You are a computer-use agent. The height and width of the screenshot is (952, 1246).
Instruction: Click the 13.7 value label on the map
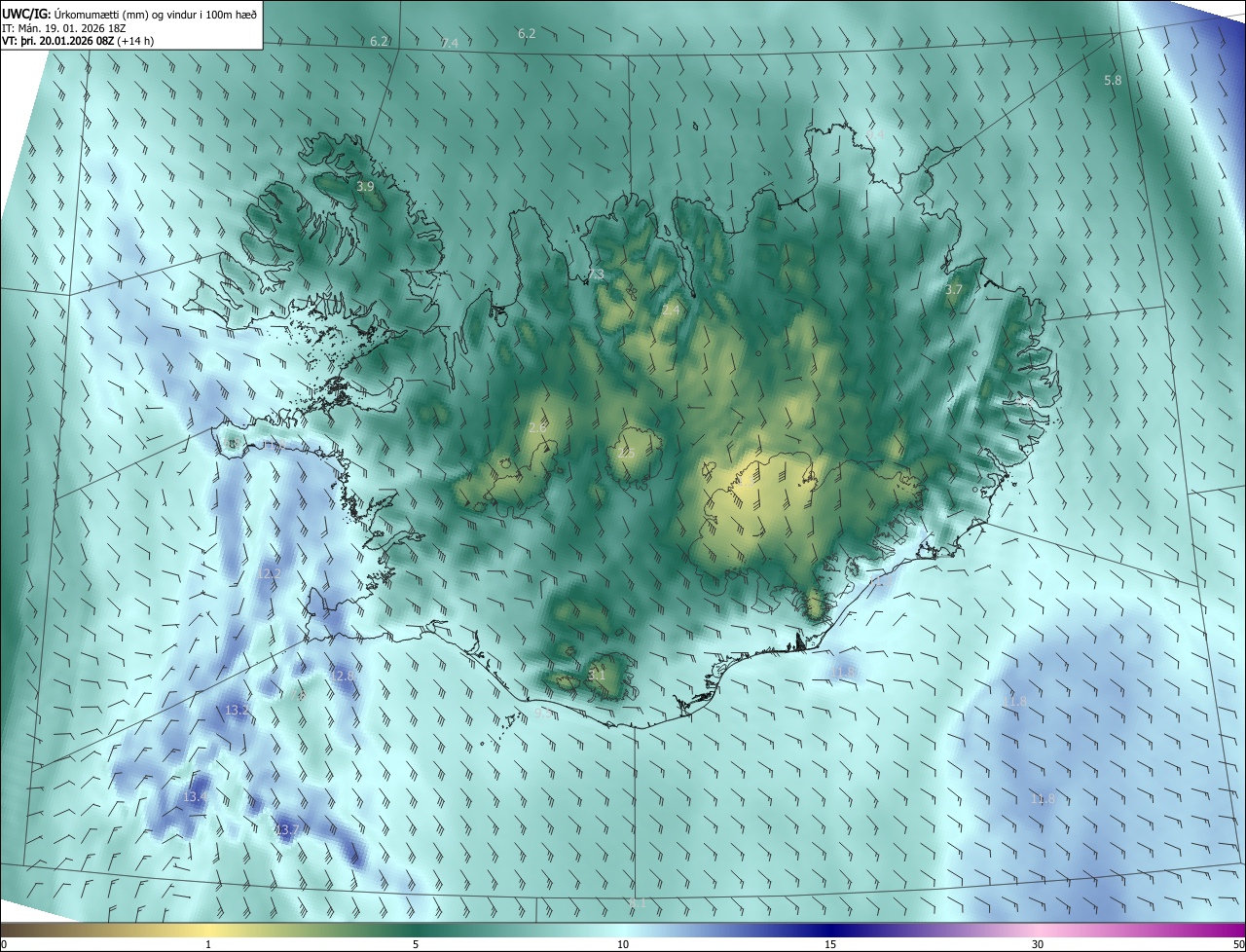point(286,830)
